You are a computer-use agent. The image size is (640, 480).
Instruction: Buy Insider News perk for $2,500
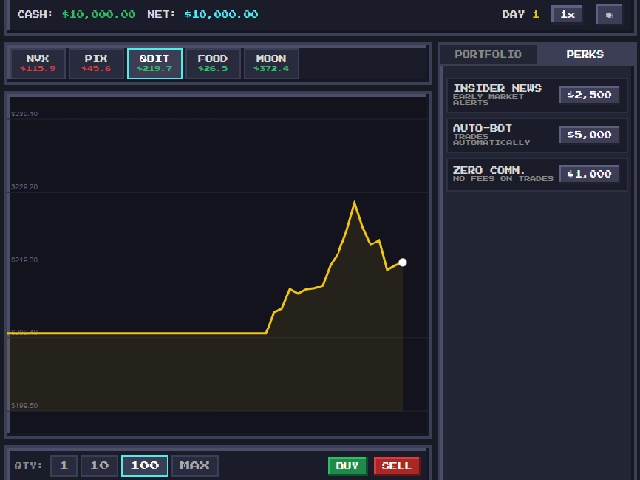click(589, 95)
